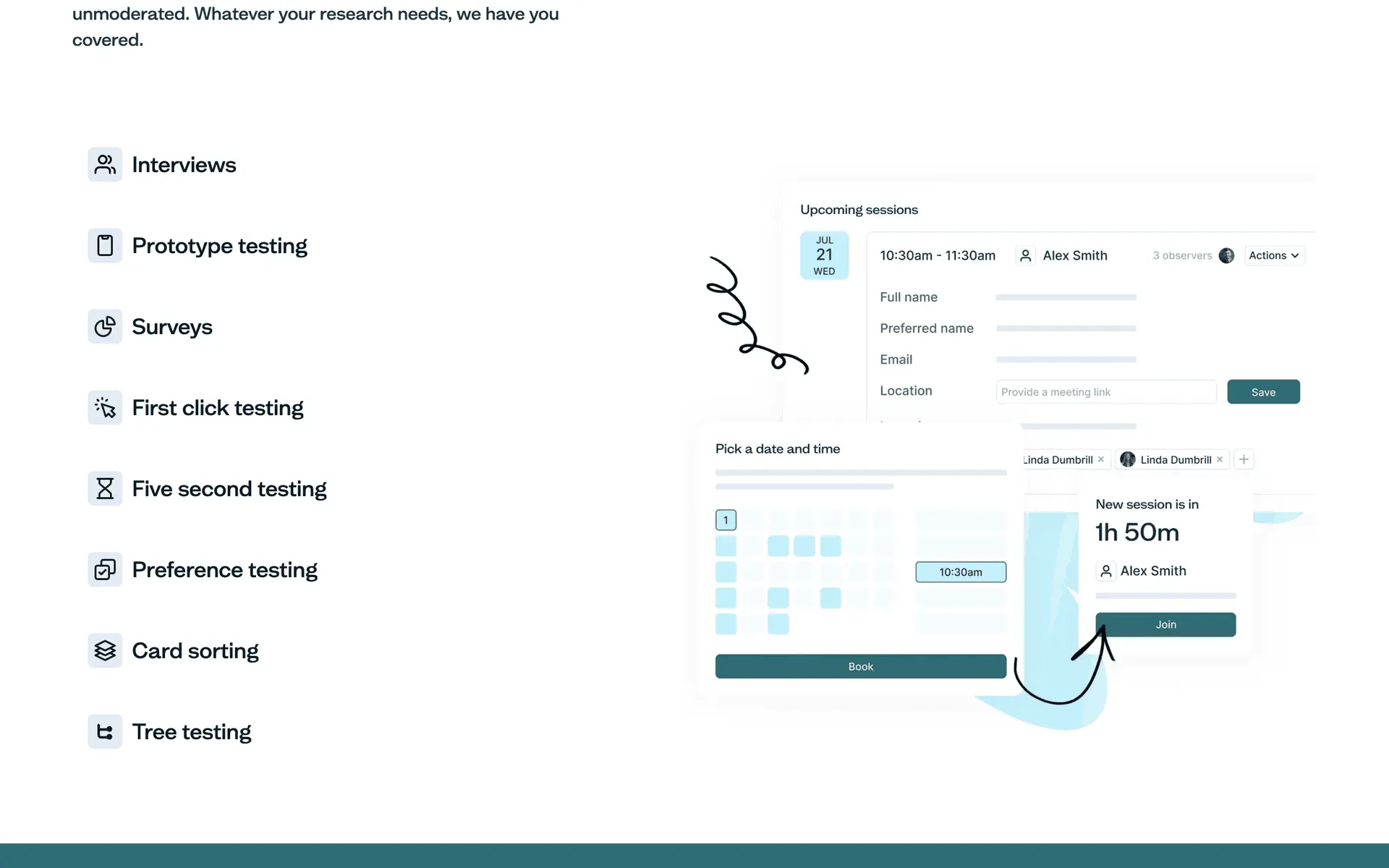Select the Surveys tab label
Viewport: 1389px width, 868px height.
172,327
